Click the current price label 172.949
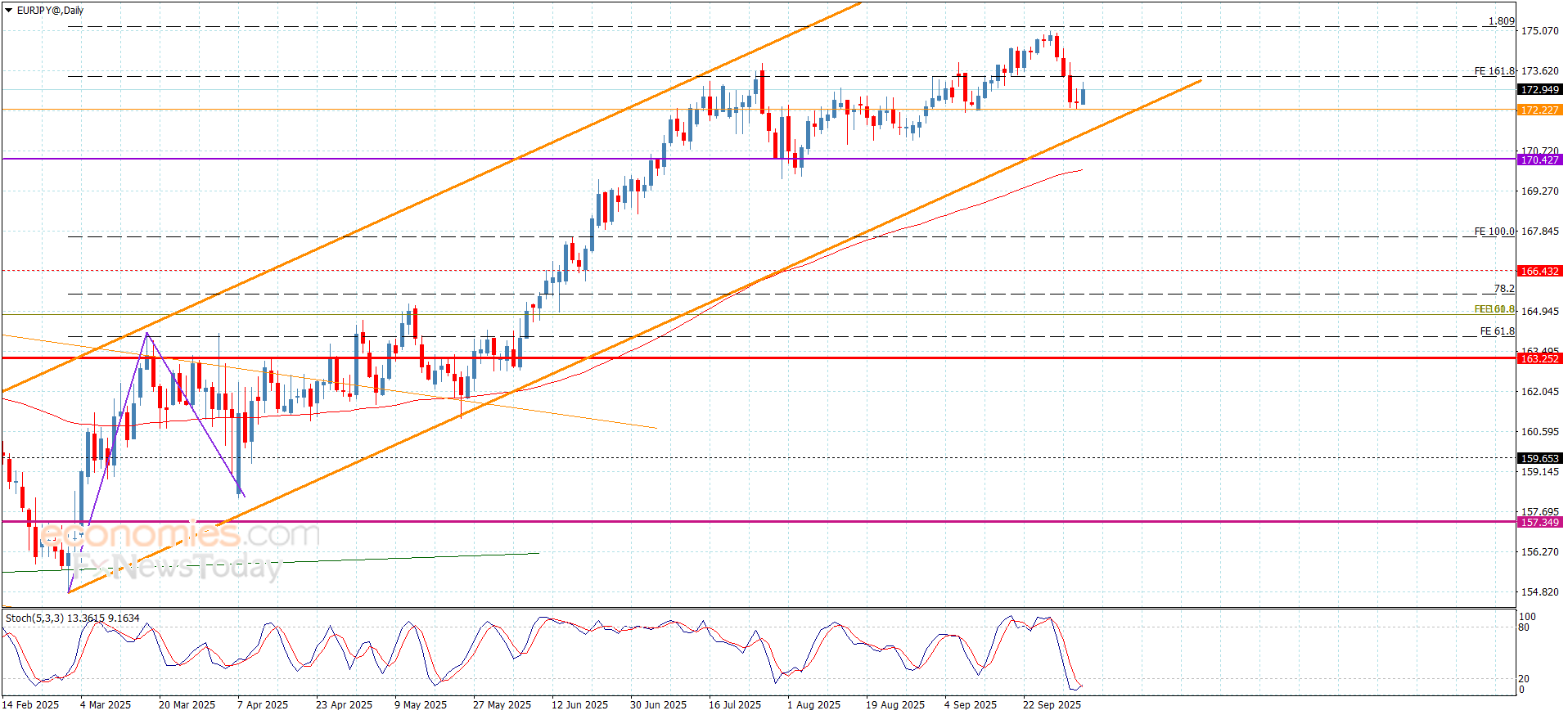Screen dimensions: 1568x715 coord(1539,90)
